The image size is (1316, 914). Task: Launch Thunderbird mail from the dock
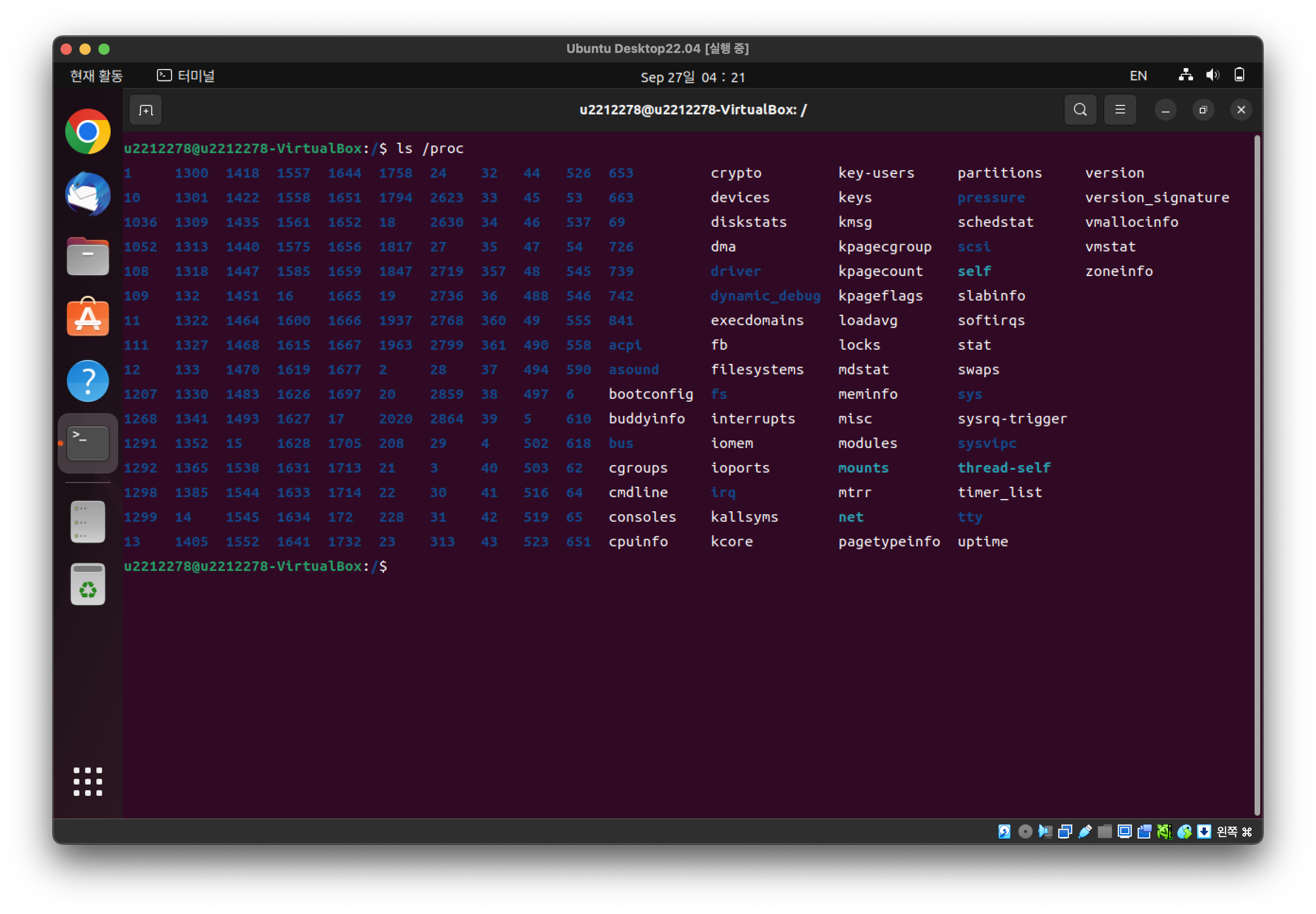[87, 194]
